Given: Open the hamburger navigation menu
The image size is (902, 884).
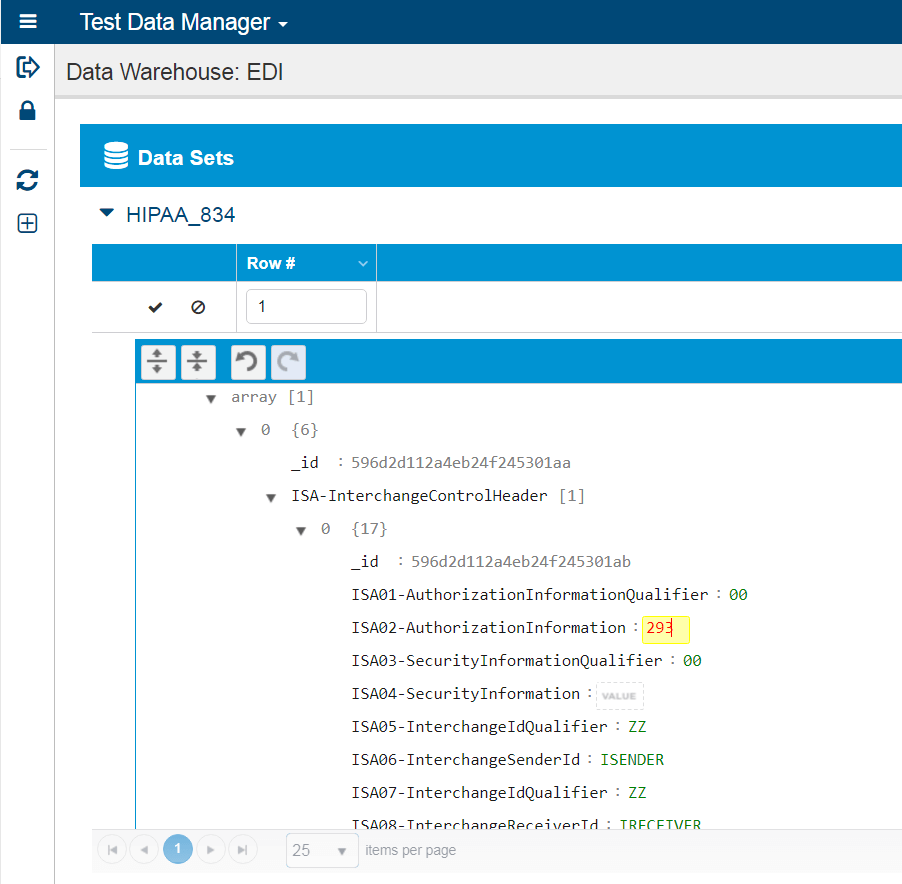Looking at the screenshot, I should pyautogui.click(x=28, y=22).
